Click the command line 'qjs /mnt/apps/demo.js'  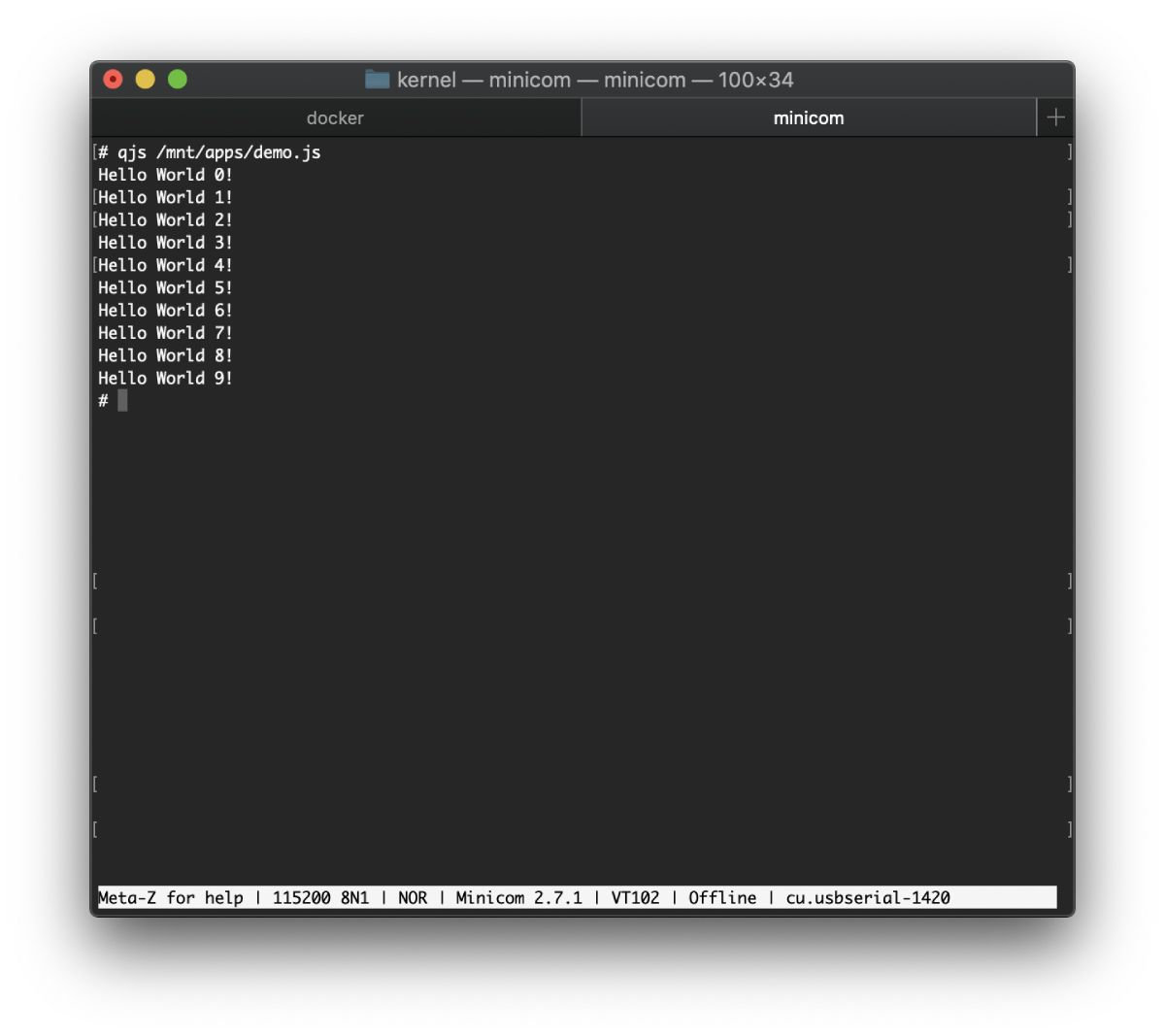pos(219,152)
